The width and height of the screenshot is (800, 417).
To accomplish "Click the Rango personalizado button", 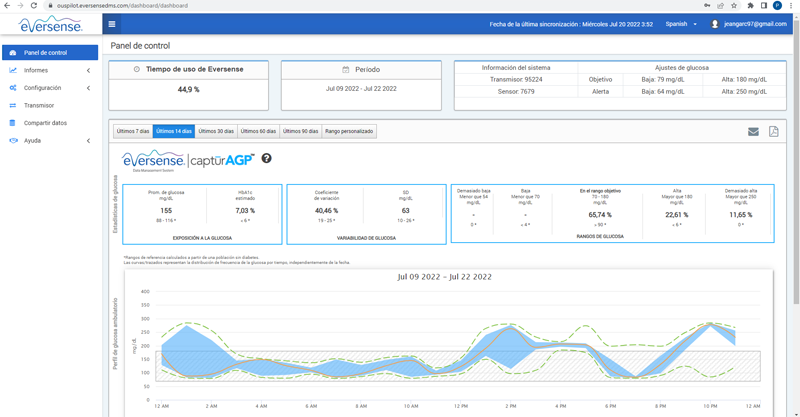I will click(x=349, y=131).
